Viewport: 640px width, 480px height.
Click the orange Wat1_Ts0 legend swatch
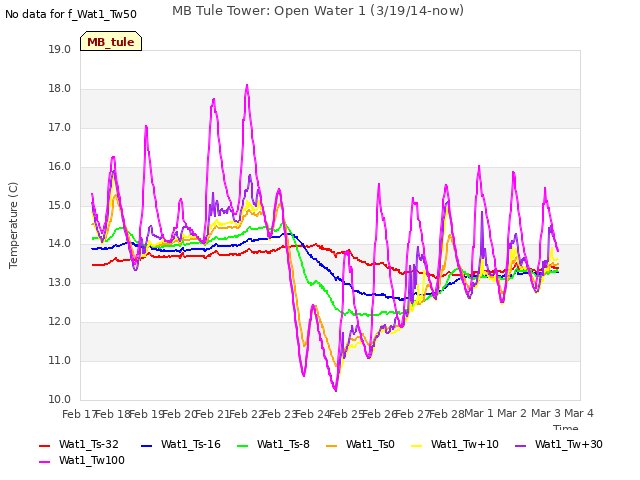click(331, 445)
